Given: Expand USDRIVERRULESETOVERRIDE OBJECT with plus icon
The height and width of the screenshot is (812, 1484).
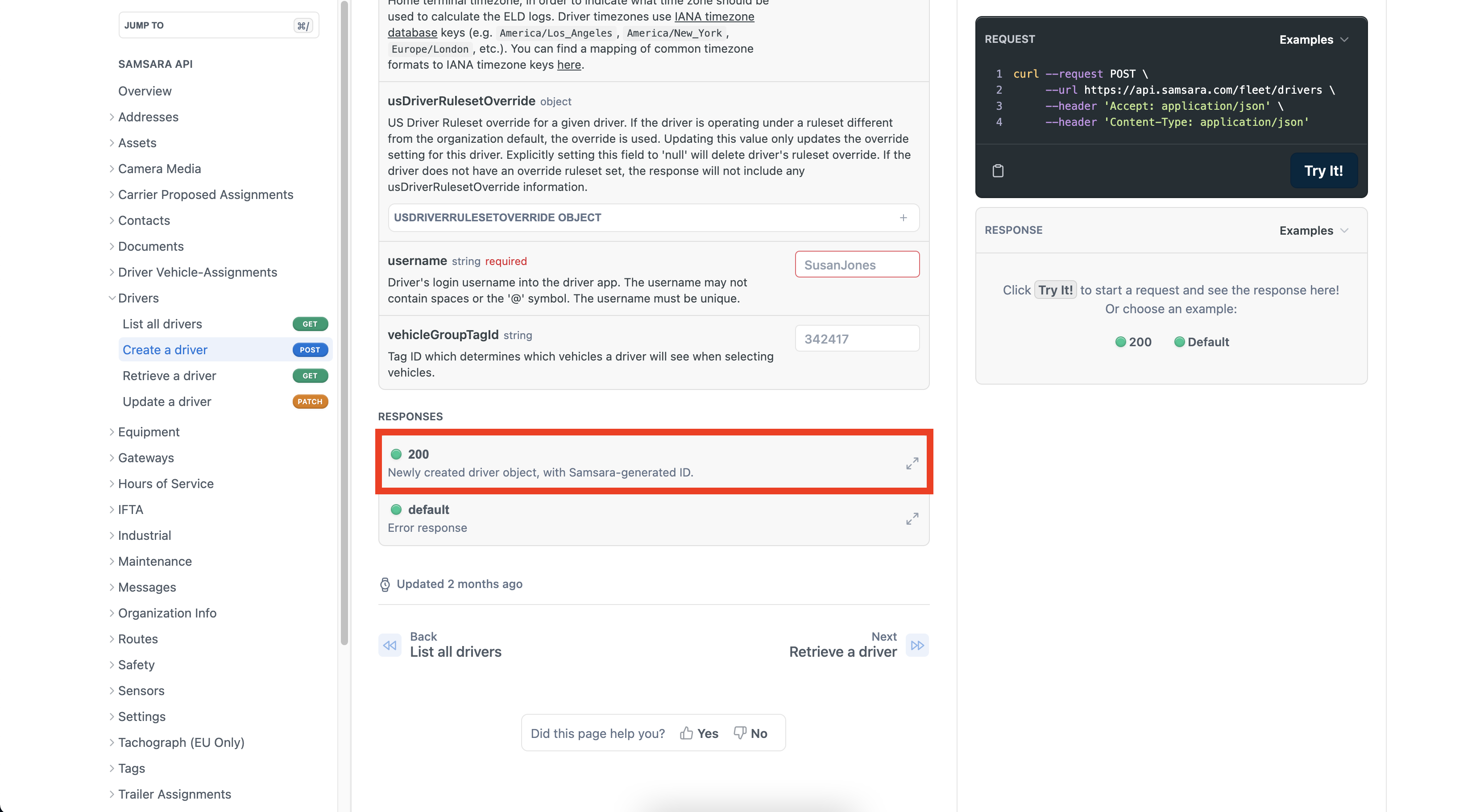Looking at the screenshot, I should point(903,217).
